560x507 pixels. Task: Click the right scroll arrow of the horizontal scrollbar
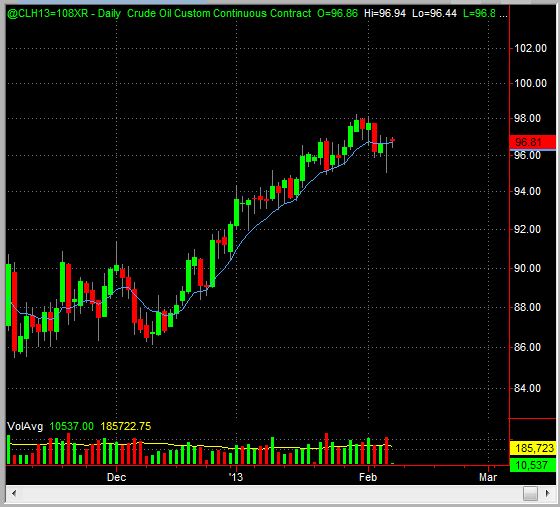(x=548, y=494)
